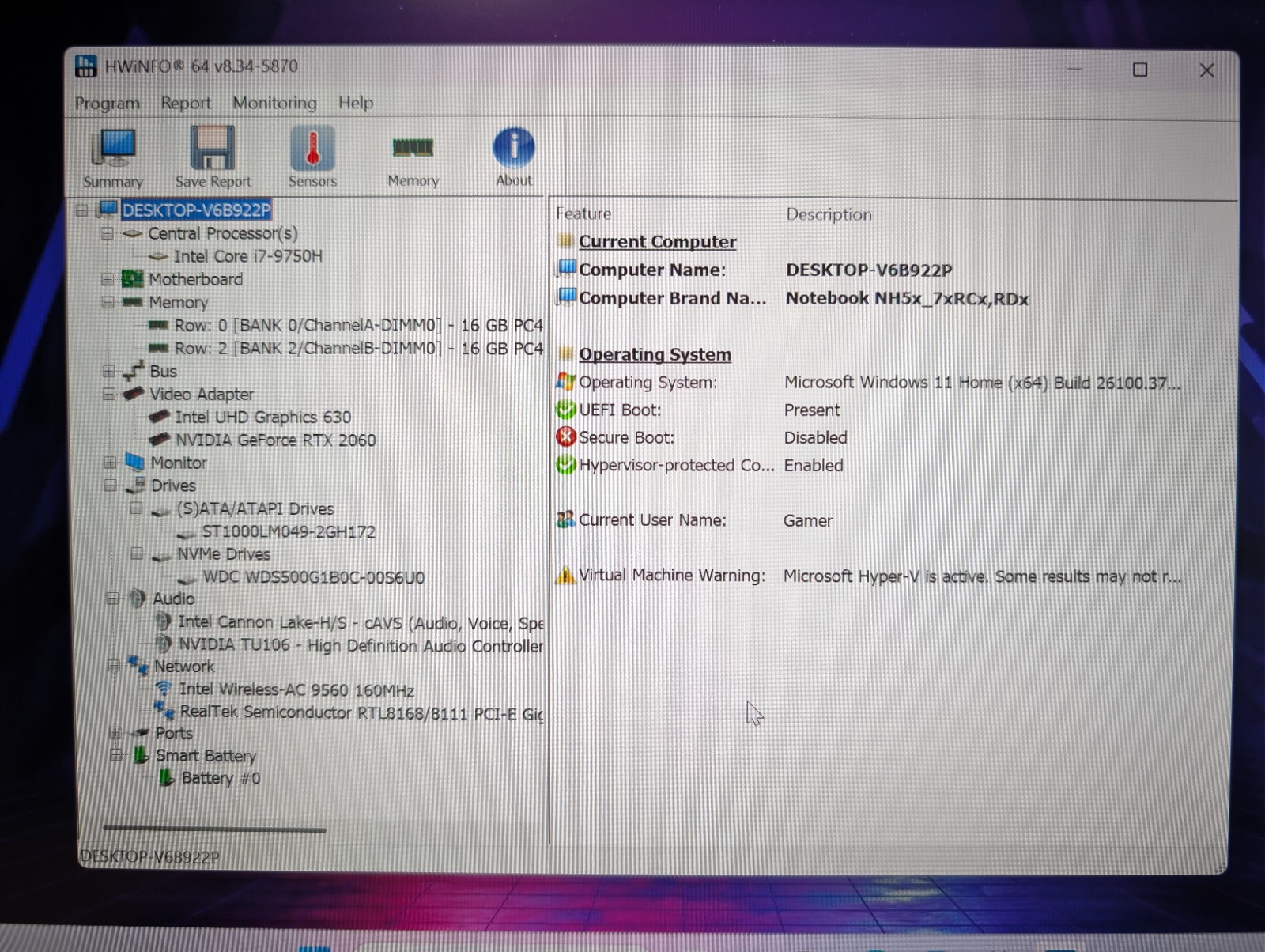Click the Microsoft Windows 11 Home description
This screenshot has width=1265, height=952.
(x=982, y=383)
